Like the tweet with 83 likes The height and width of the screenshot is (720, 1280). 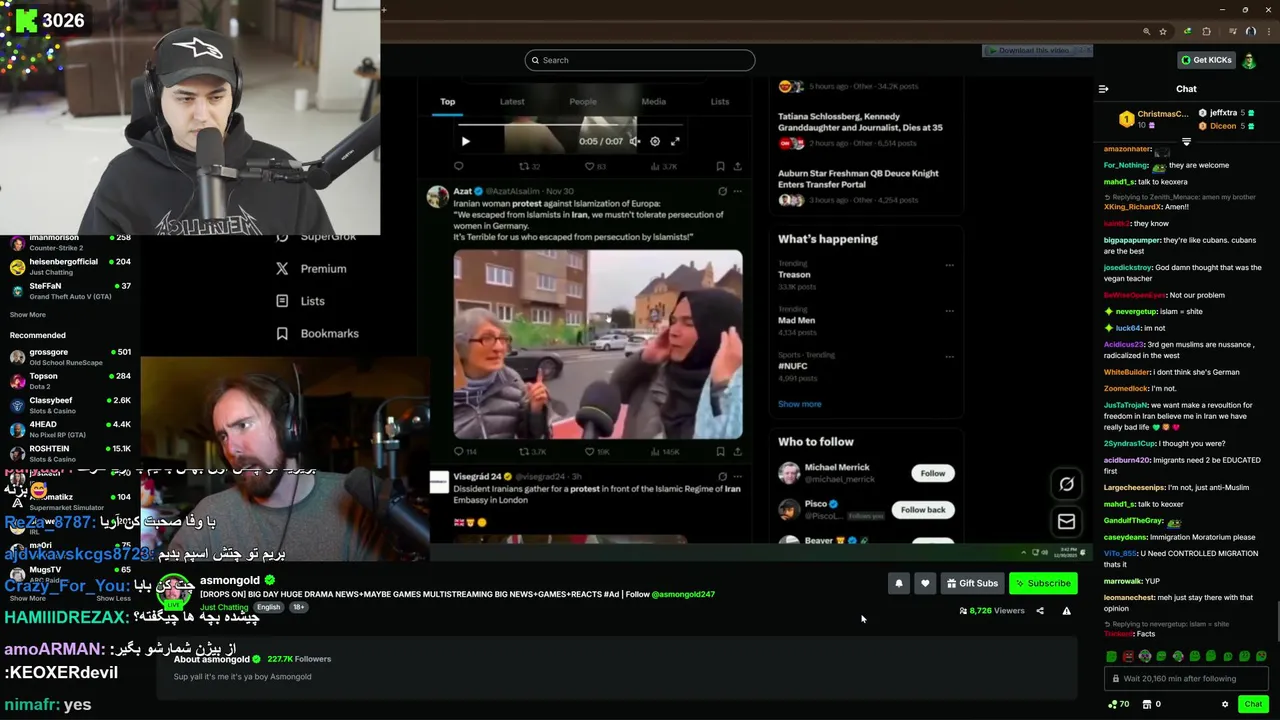pos(590,166)
